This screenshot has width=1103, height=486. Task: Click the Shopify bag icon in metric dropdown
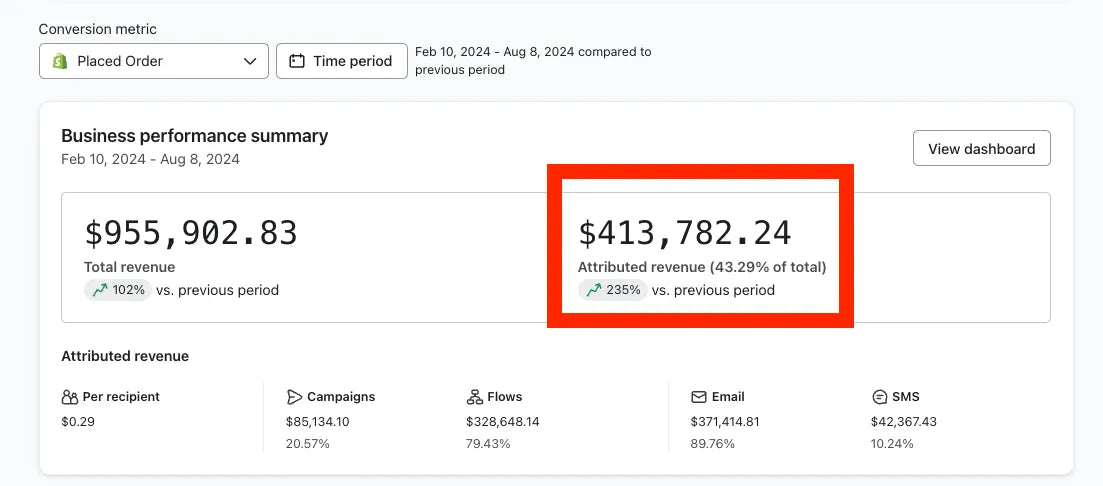click(59, 61)
